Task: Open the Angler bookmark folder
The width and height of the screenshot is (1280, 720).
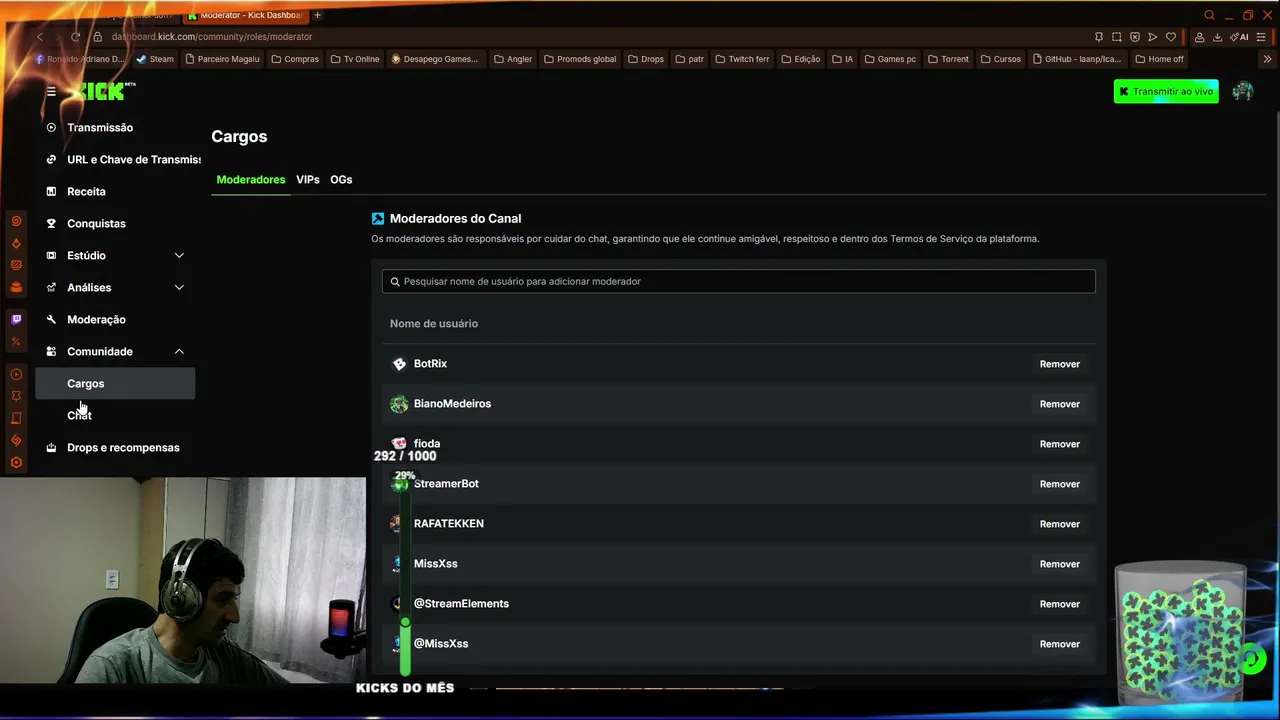Action: point(513,59)
